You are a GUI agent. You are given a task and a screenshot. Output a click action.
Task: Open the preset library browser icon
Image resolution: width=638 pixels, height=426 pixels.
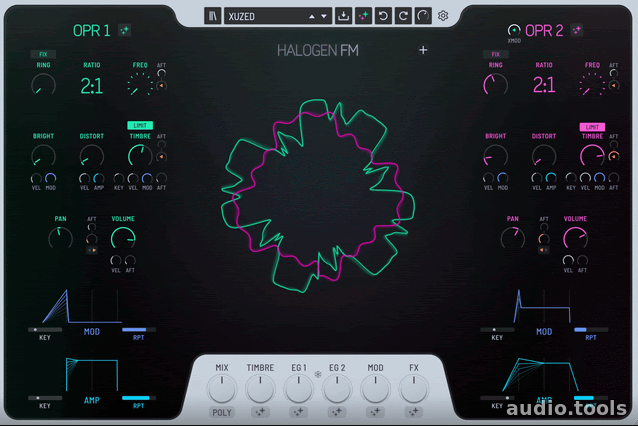(212, 16)
